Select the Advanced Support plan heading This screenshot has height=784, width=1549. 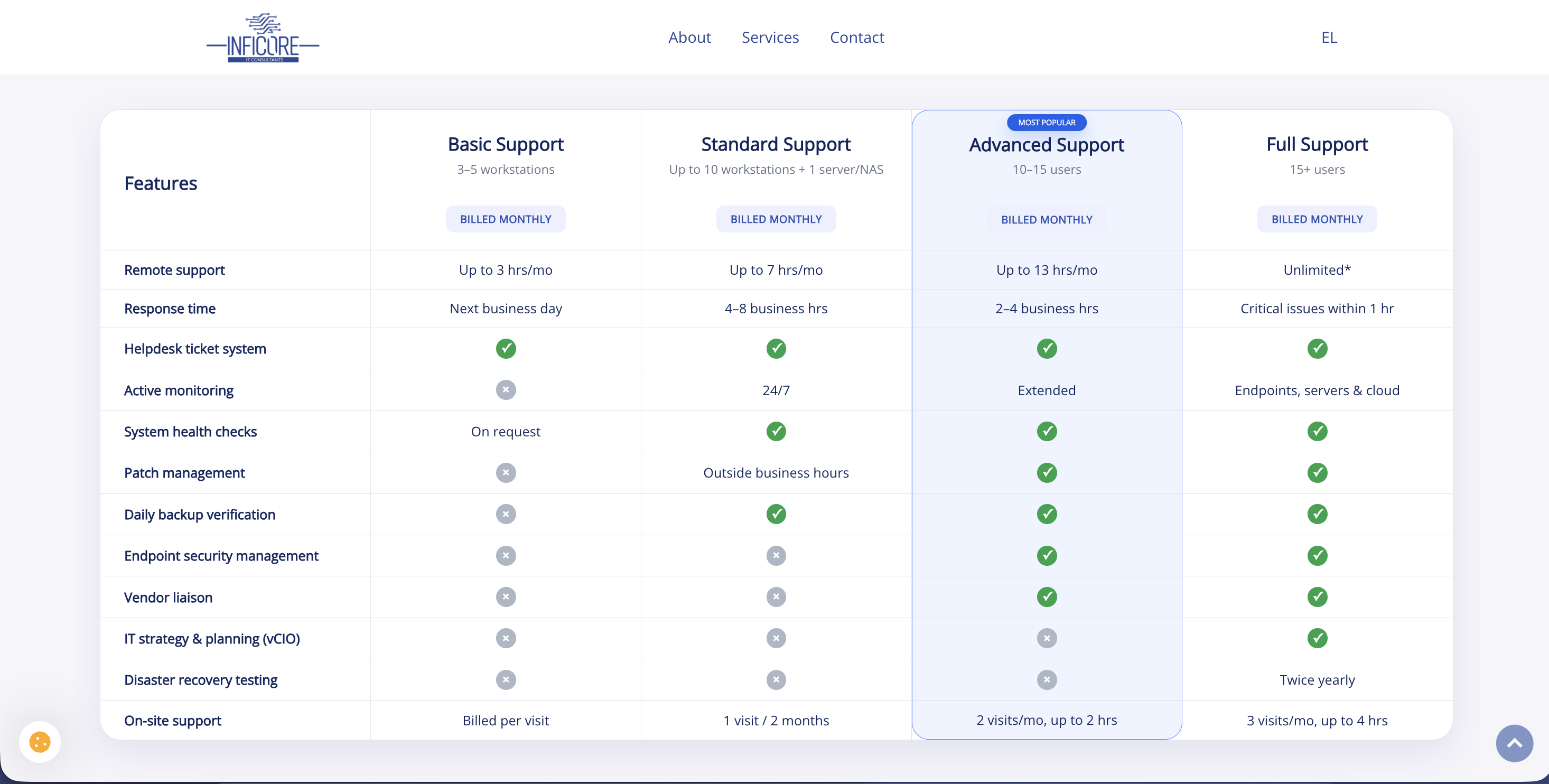(x=1046, y=145)
